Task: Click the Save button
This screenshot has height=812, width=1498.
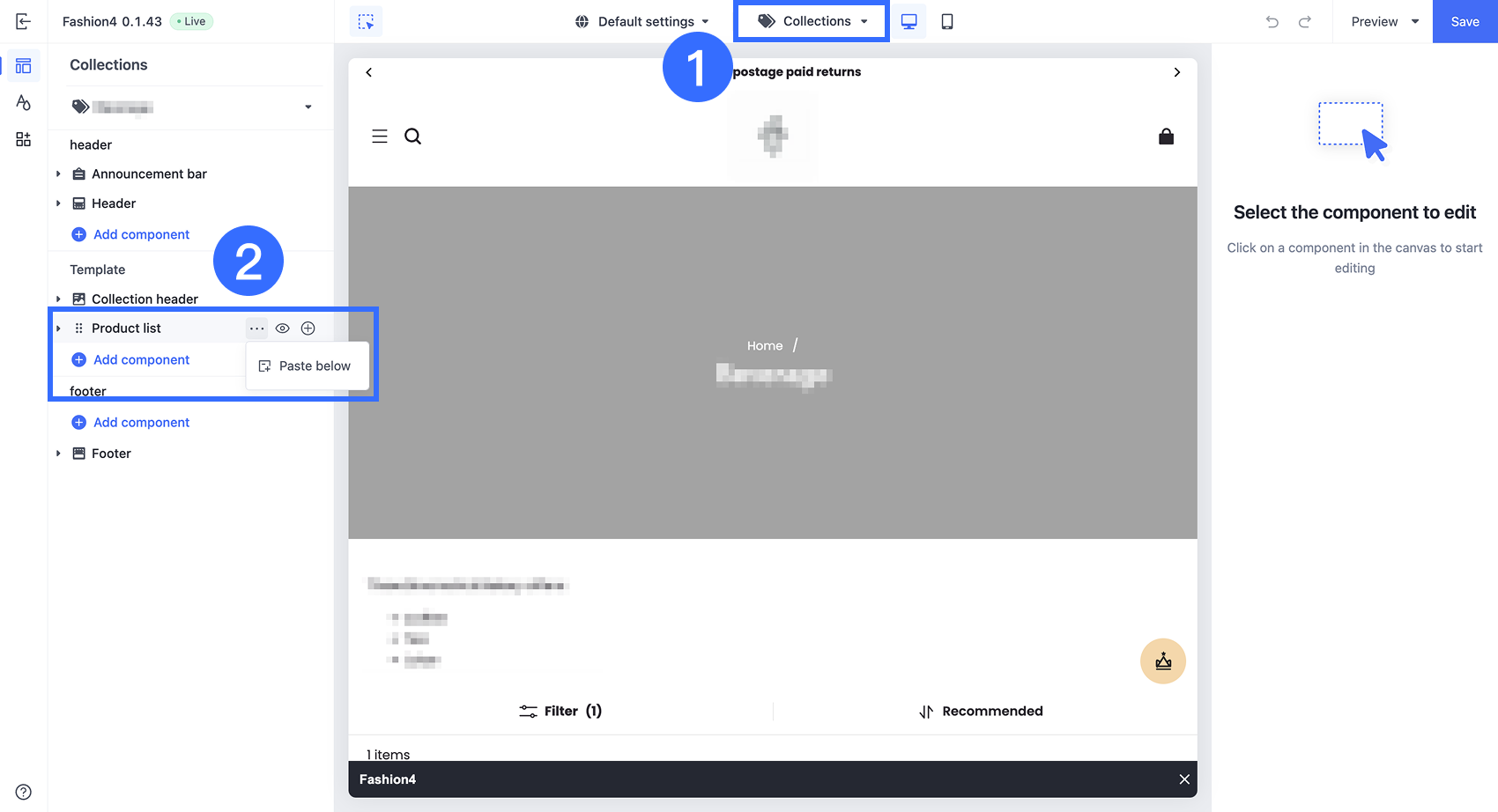Action: tap(1465, 21)
